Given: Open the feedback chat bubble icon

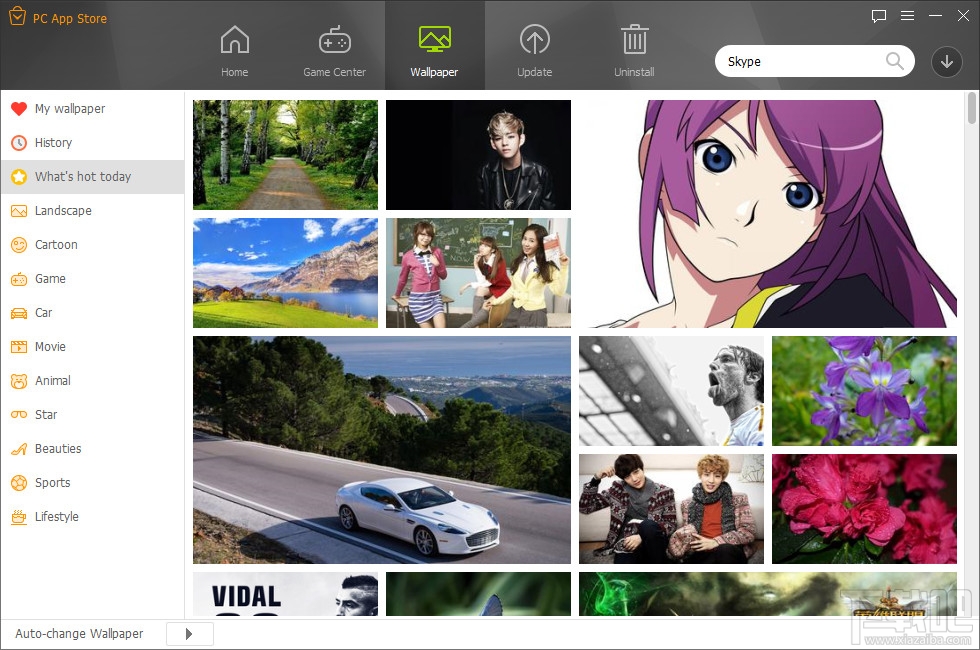Looking at the screenshot, I should (x=879, y=16).
